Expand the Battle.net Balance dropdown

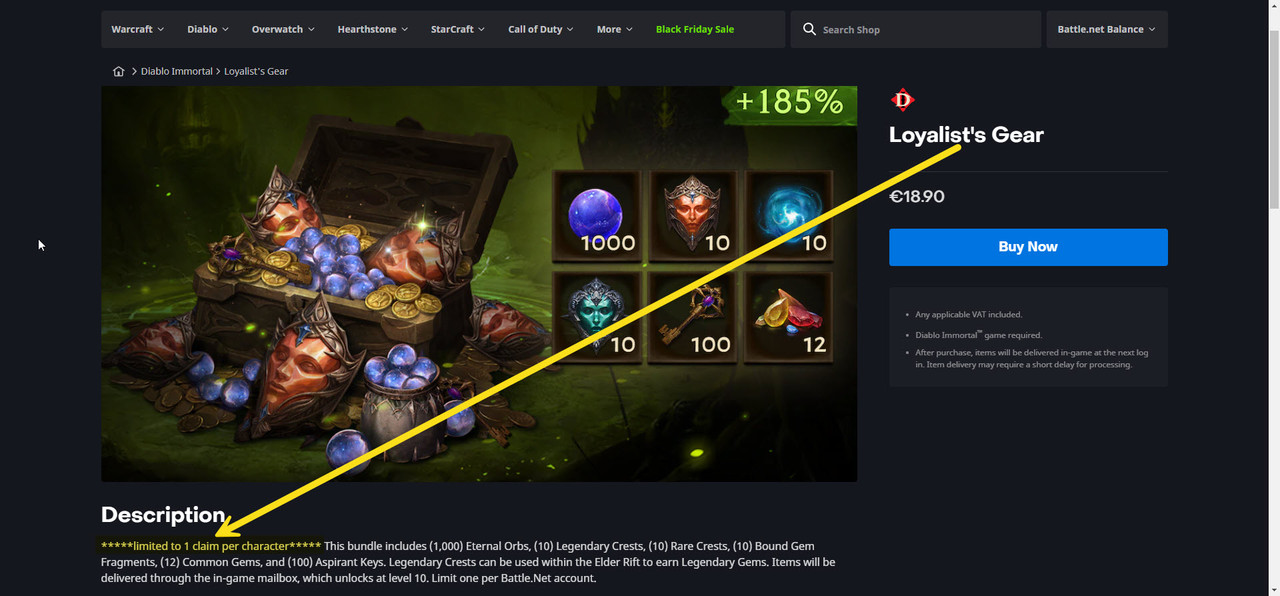(1107, 29)
